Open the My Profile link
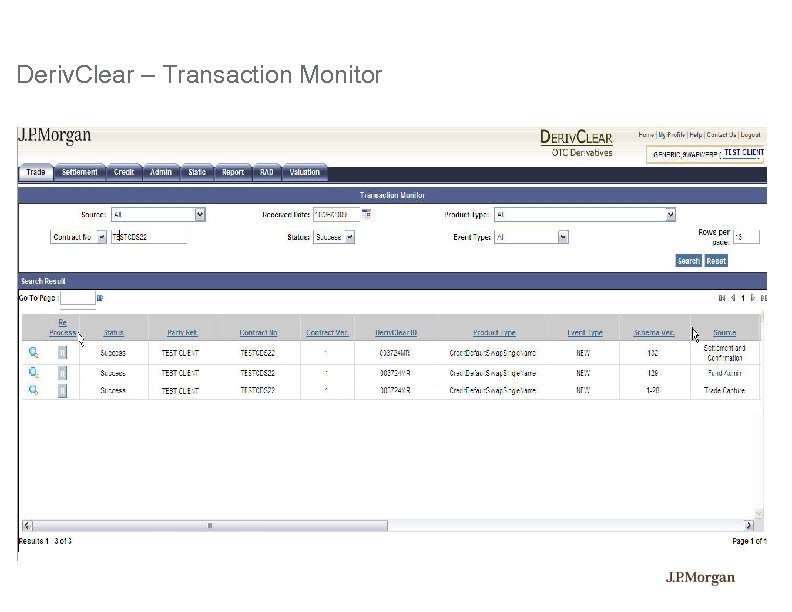 coord(671,135)
